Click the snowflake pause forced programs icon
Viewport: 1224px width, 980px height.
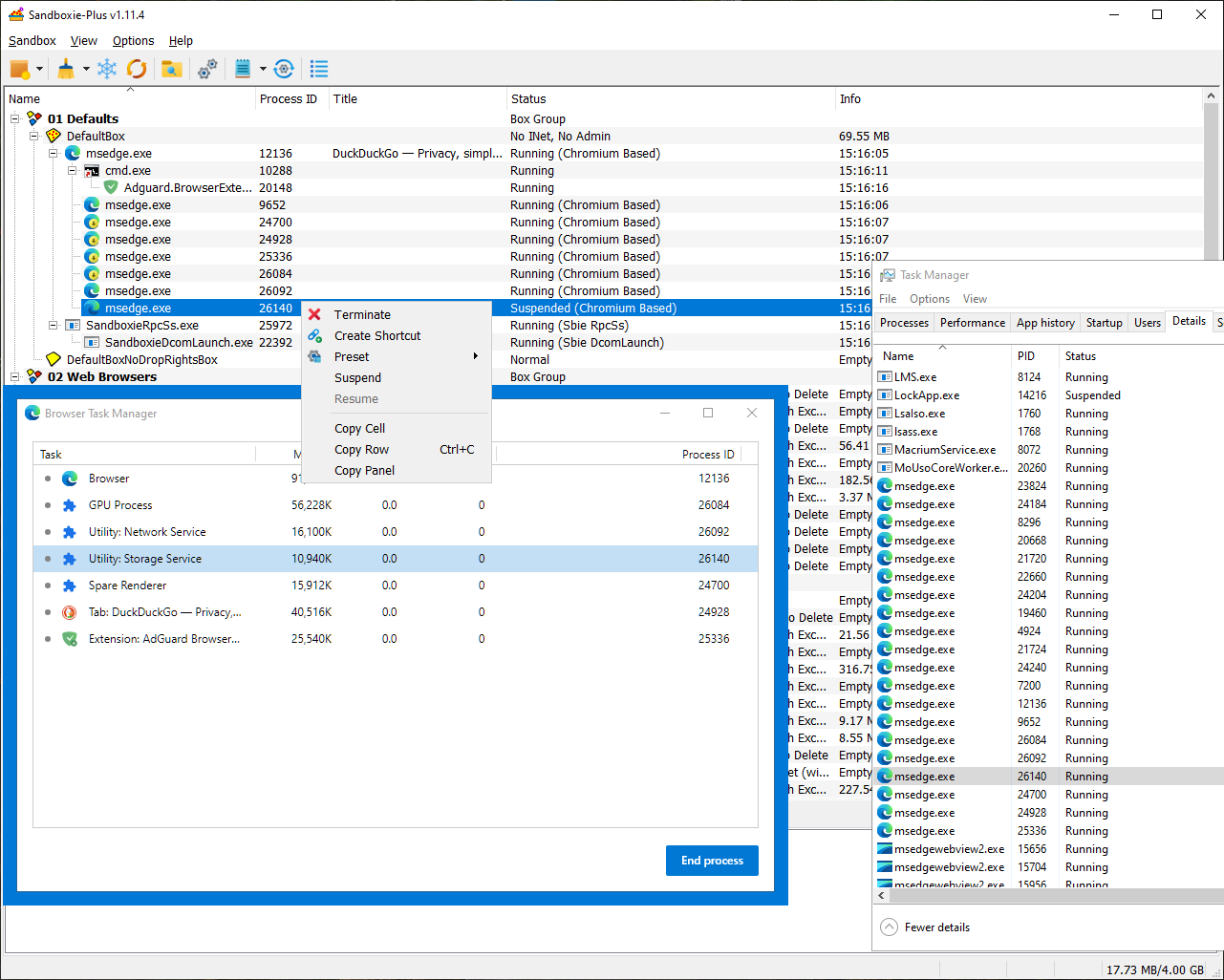point(107,69)
